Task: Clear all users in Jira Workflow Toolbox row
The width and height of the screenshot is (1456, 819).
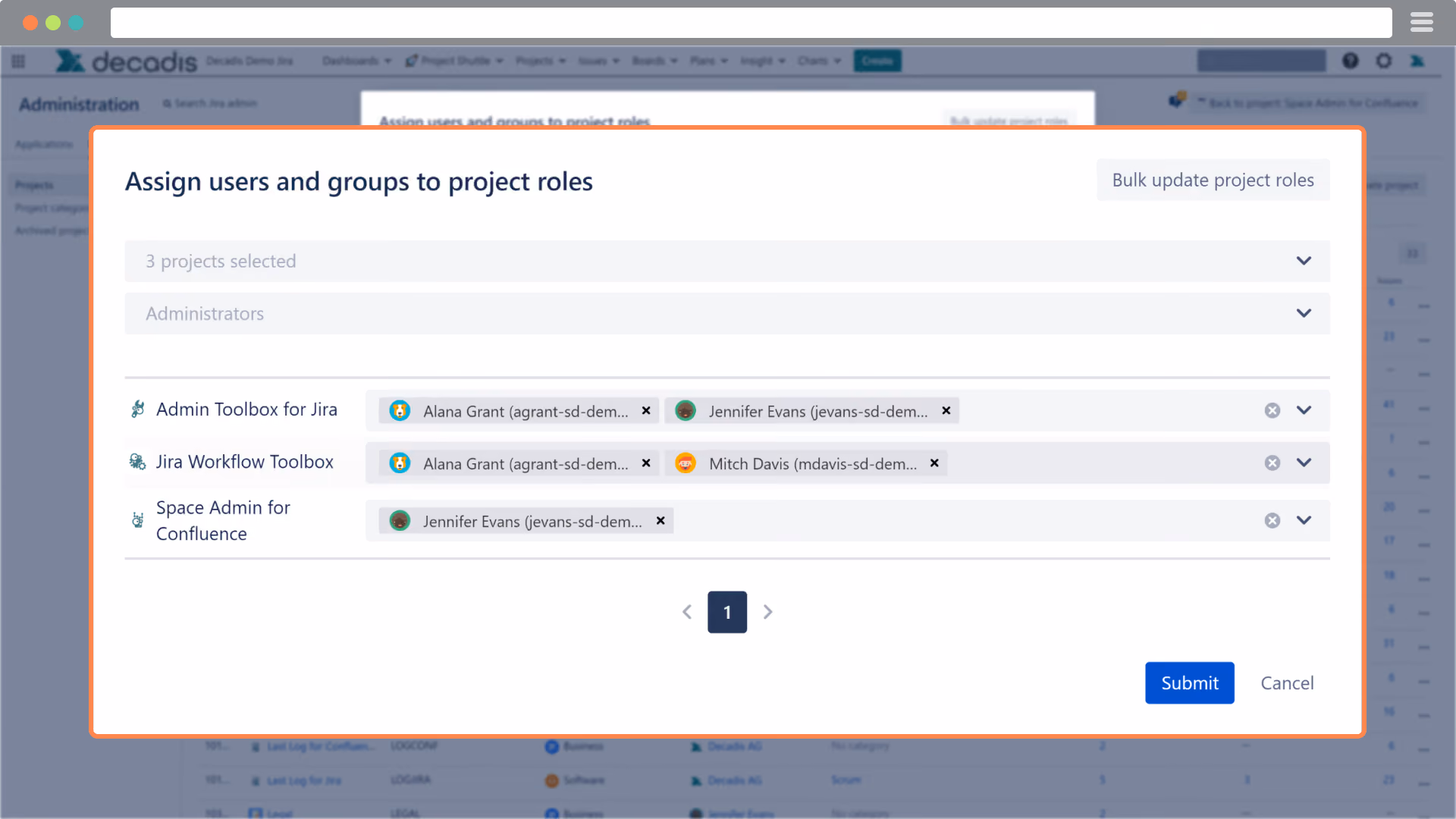Action: click(x=1272, y=463)
